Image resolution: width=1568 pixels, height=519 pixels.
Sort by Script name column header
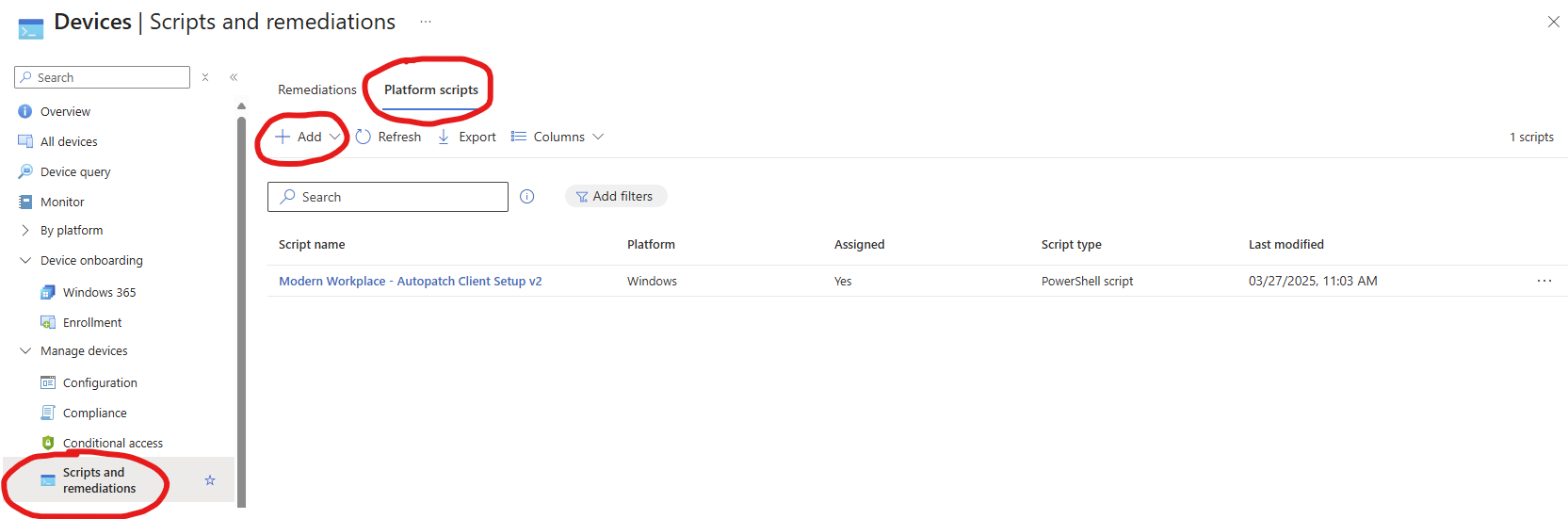click(x=312, y=244)
